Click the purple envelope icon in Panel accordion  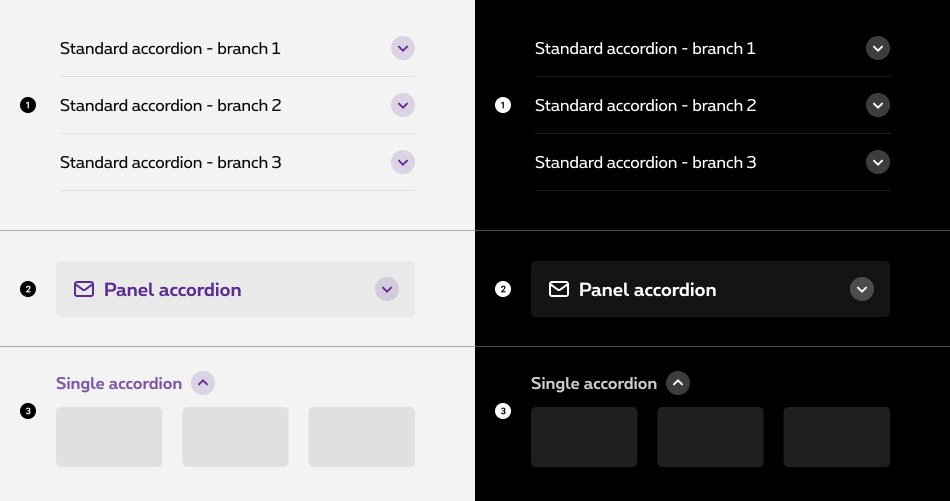coord(84,289)
